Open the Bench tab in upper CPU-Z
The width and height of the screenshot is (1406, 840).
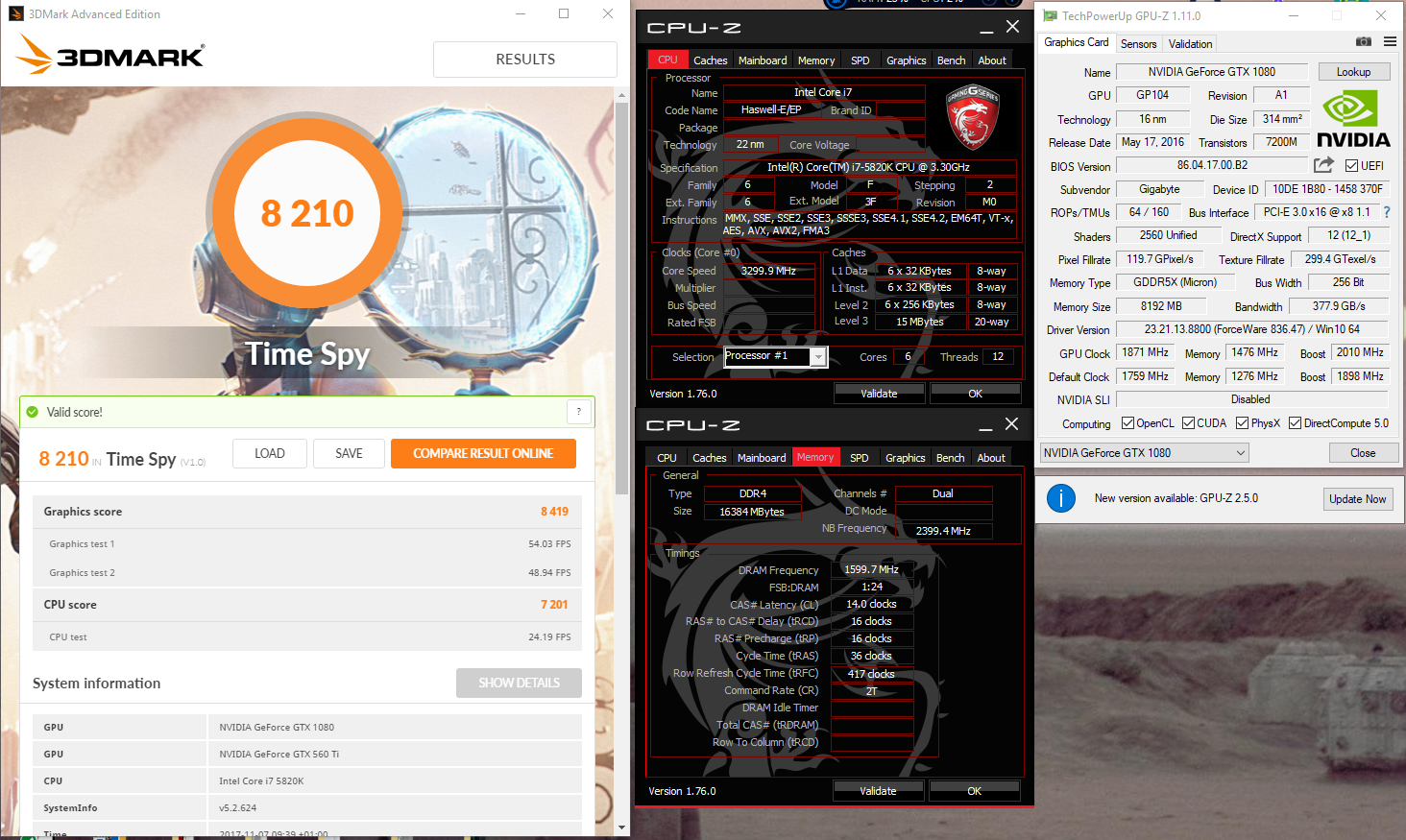(x=952, y=60)
